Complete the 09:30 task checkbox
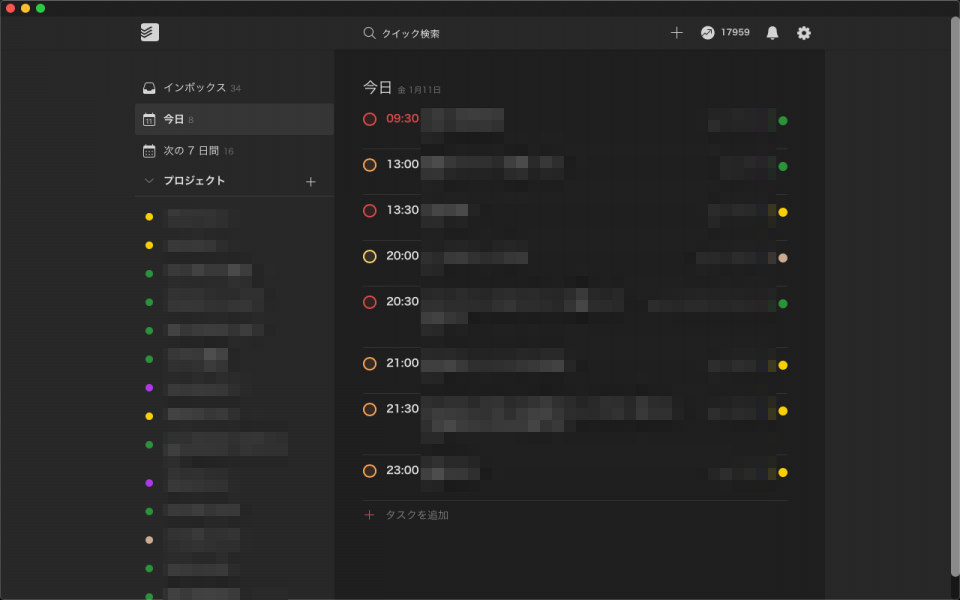This screenshot has width=960, height=600. tap(370, 119)
